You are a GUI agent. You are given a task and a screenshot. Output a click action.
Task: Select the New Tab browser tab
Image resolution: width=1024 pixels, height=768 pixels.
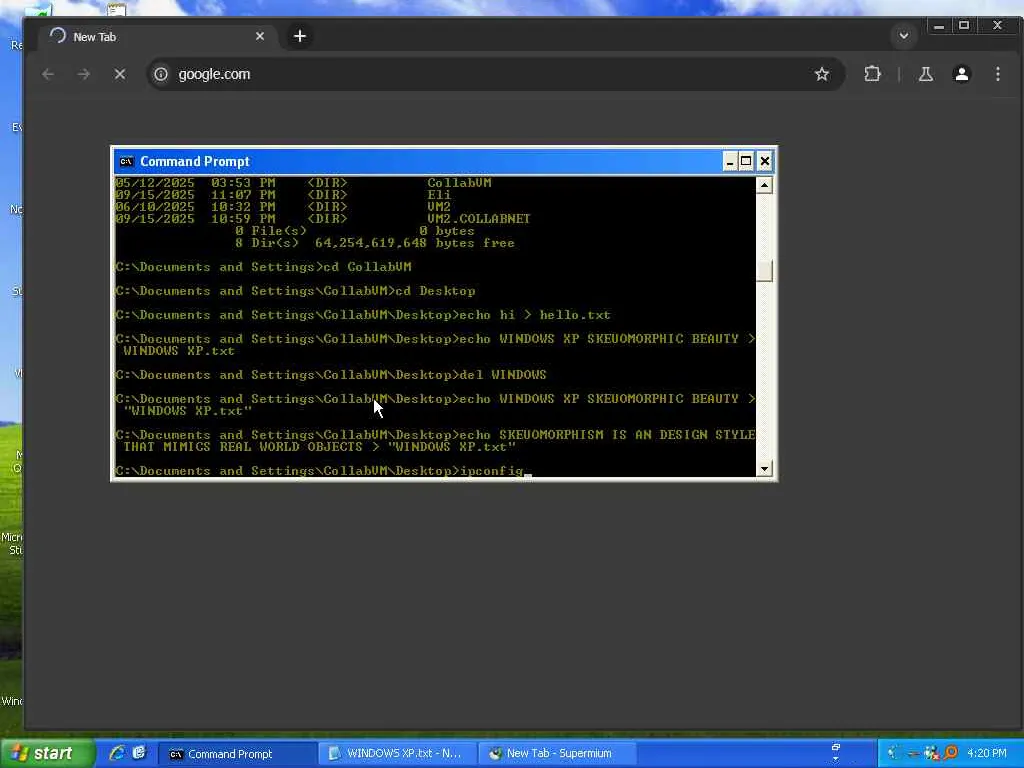click(157, 37)
